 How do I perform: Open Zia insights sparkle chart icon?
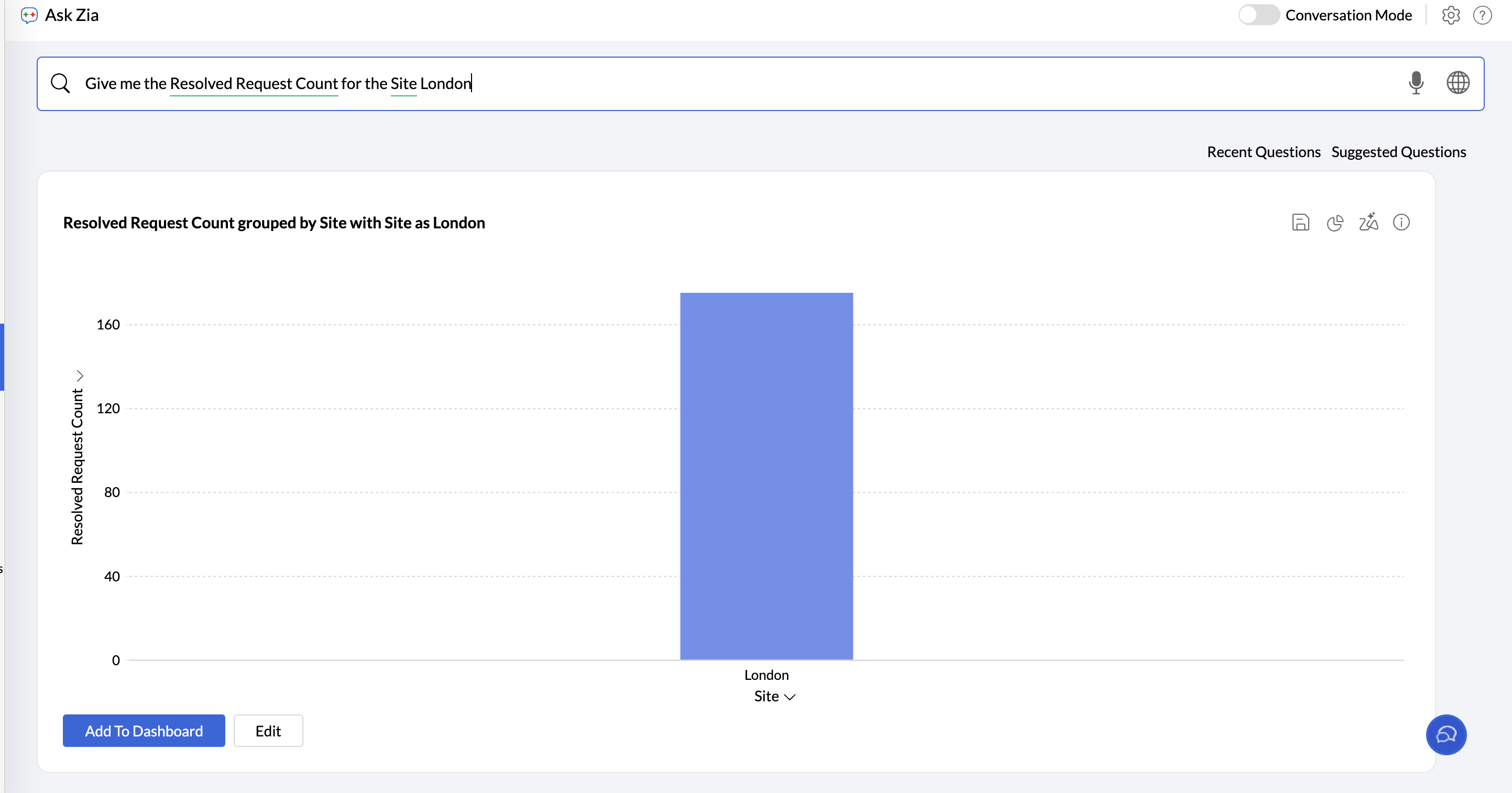[1368, 223]
